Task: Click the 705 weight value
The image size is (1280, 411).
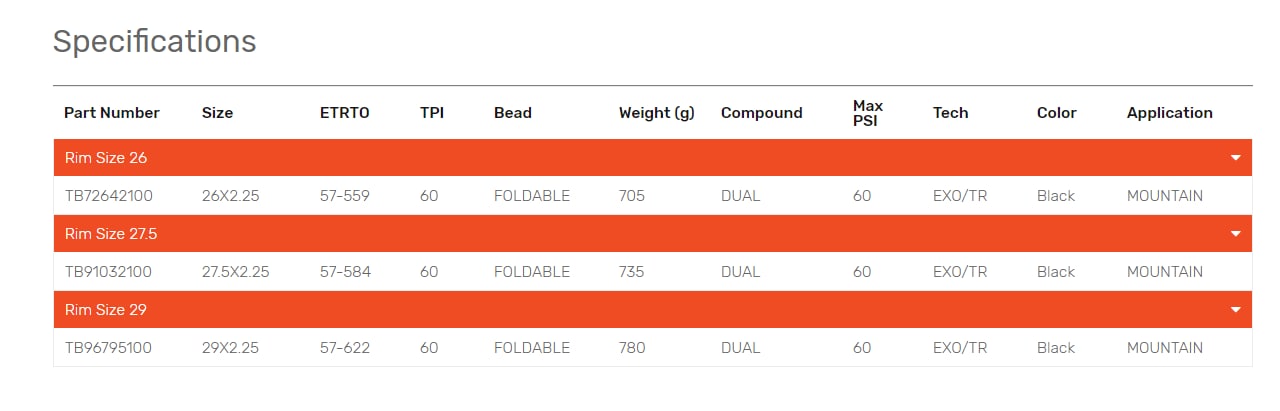Action: tap(632, 196)
